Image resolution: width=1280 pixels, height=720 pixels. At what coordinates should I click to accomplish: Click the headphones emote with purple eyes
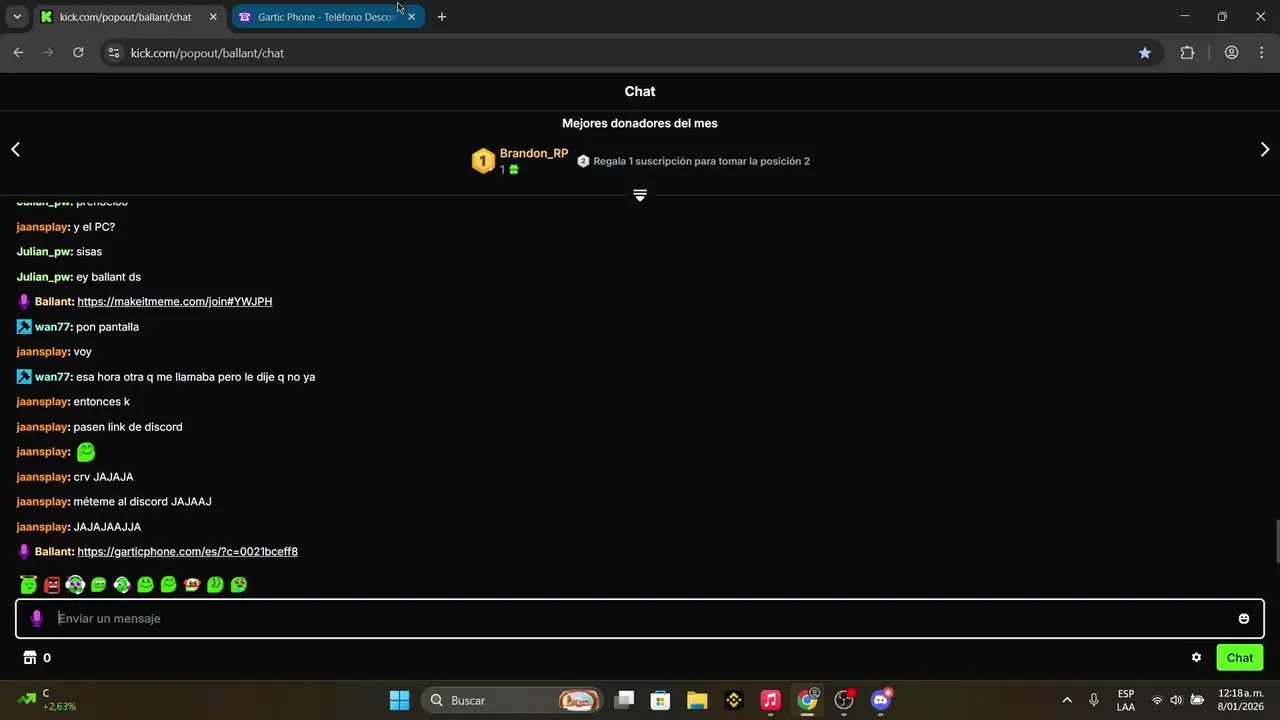75,585
